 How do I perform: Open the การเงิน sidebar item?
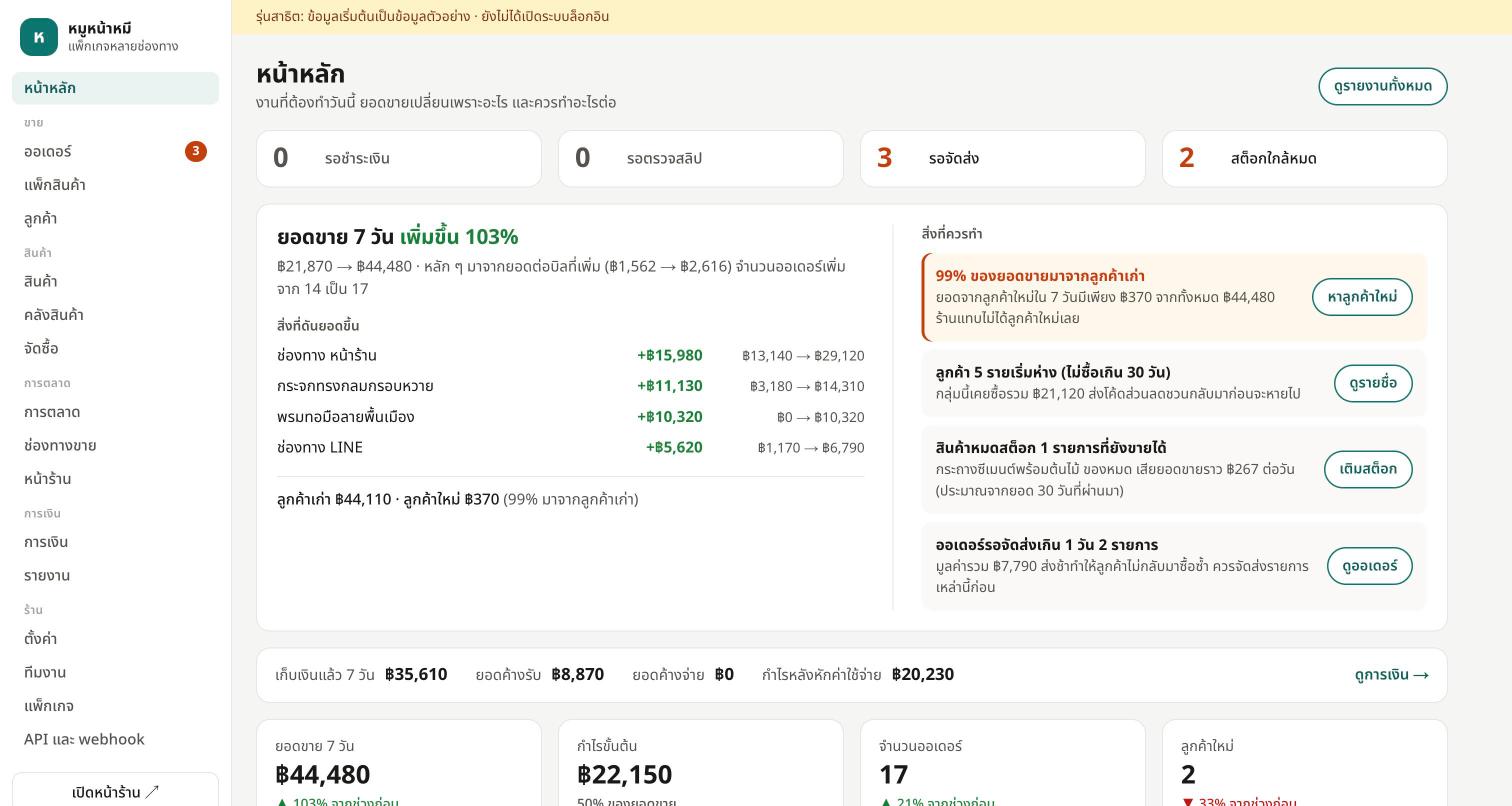pyautogui.click(x=115, y=542)
